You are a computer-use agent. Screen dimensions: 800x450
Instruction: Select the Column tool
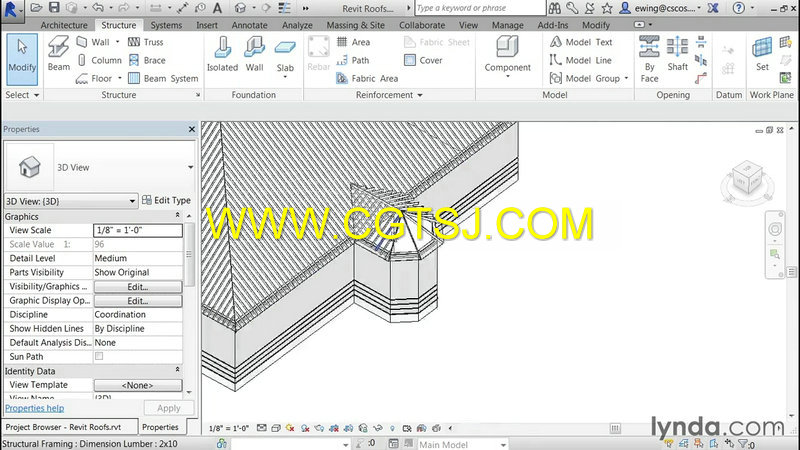99,60
